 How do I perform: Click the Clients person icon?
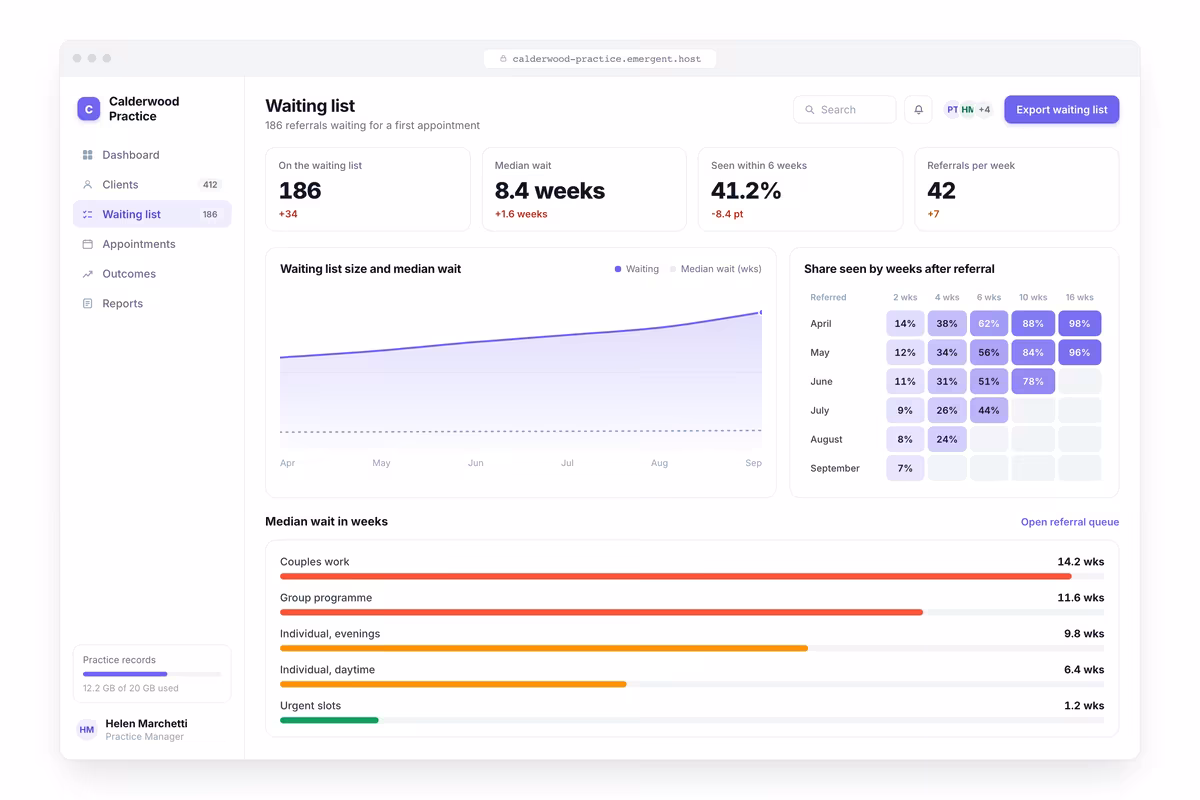point(87,185)
